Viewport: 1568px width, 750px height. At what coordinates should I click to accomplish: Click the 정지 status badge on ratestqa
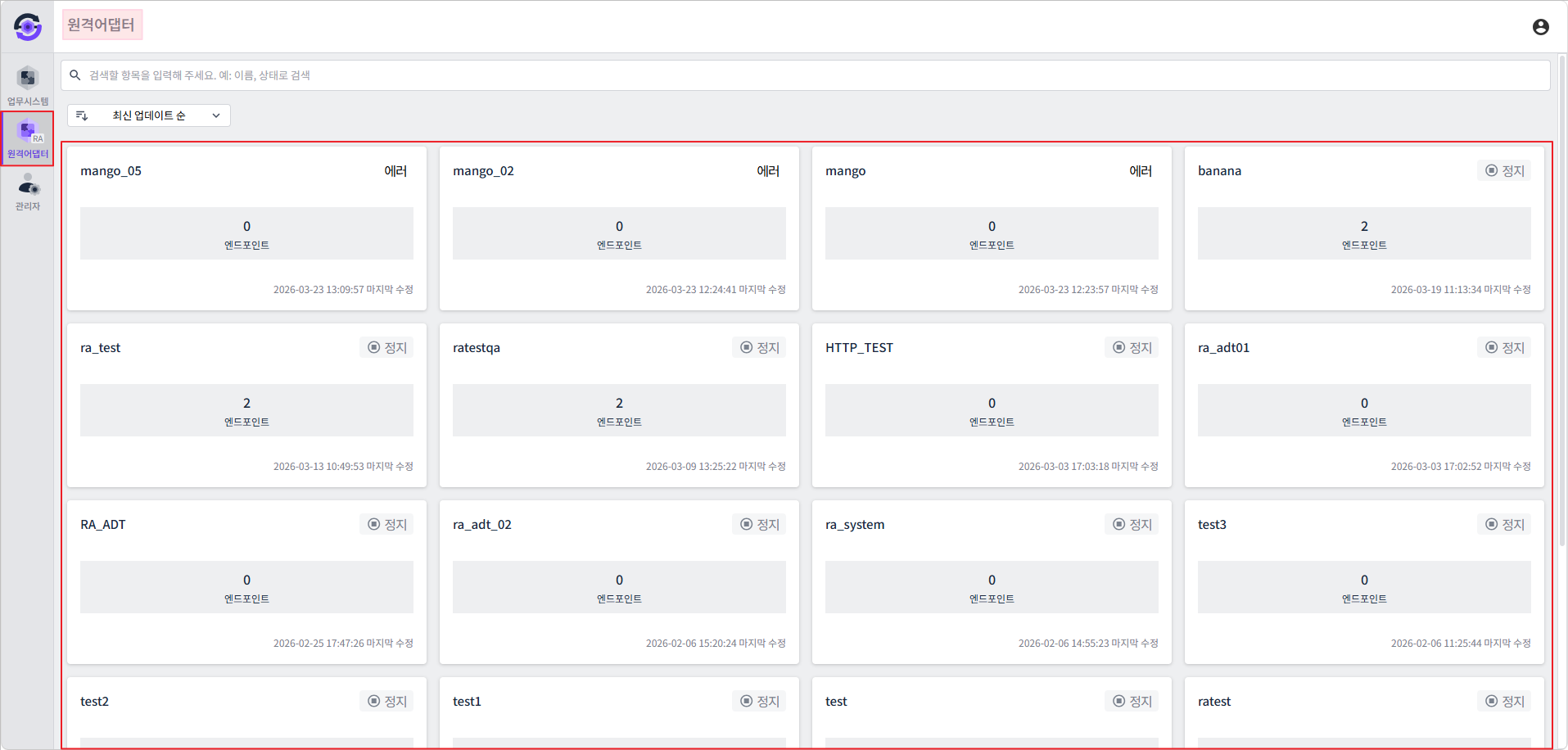(x=759, y=348)
